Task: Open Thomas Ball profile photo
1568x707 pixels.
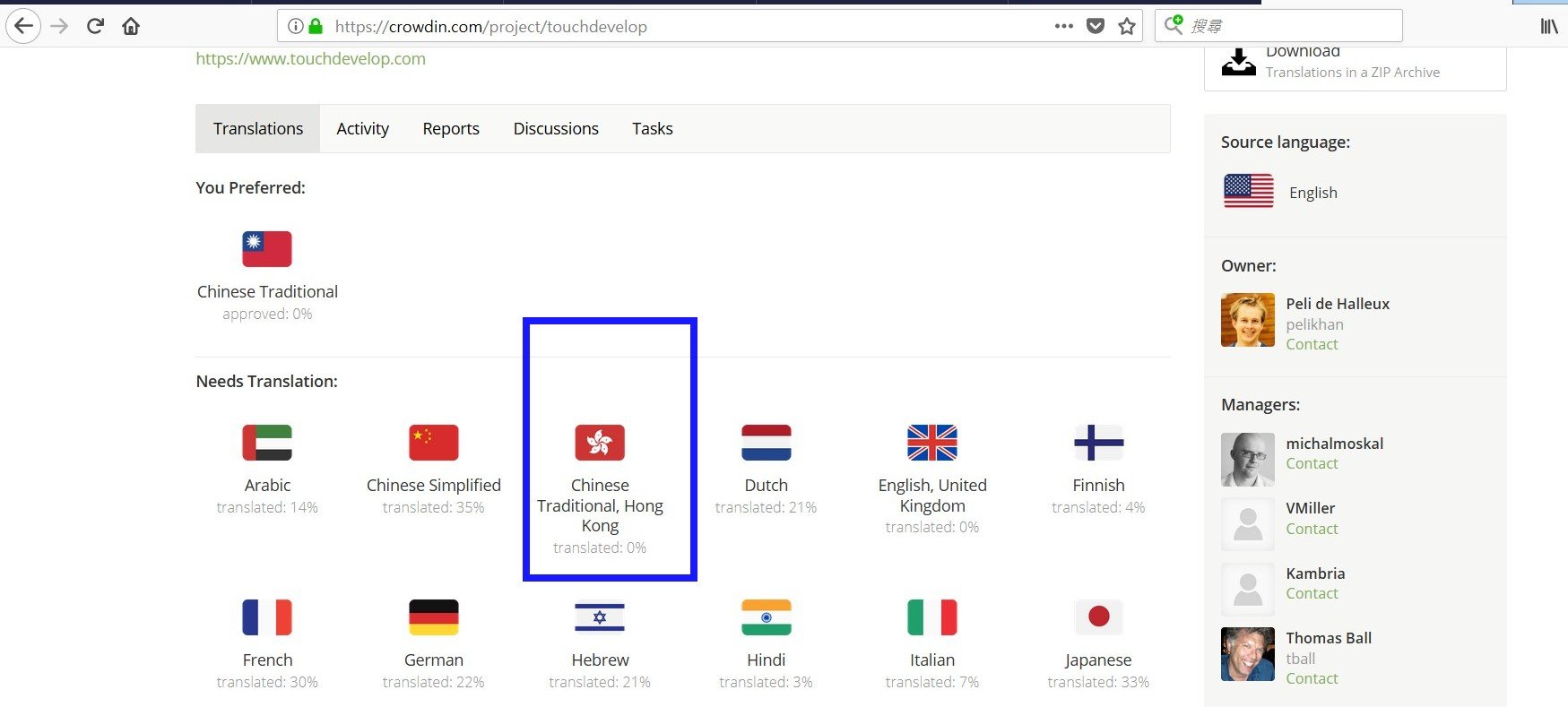Action: (1248, 654)
